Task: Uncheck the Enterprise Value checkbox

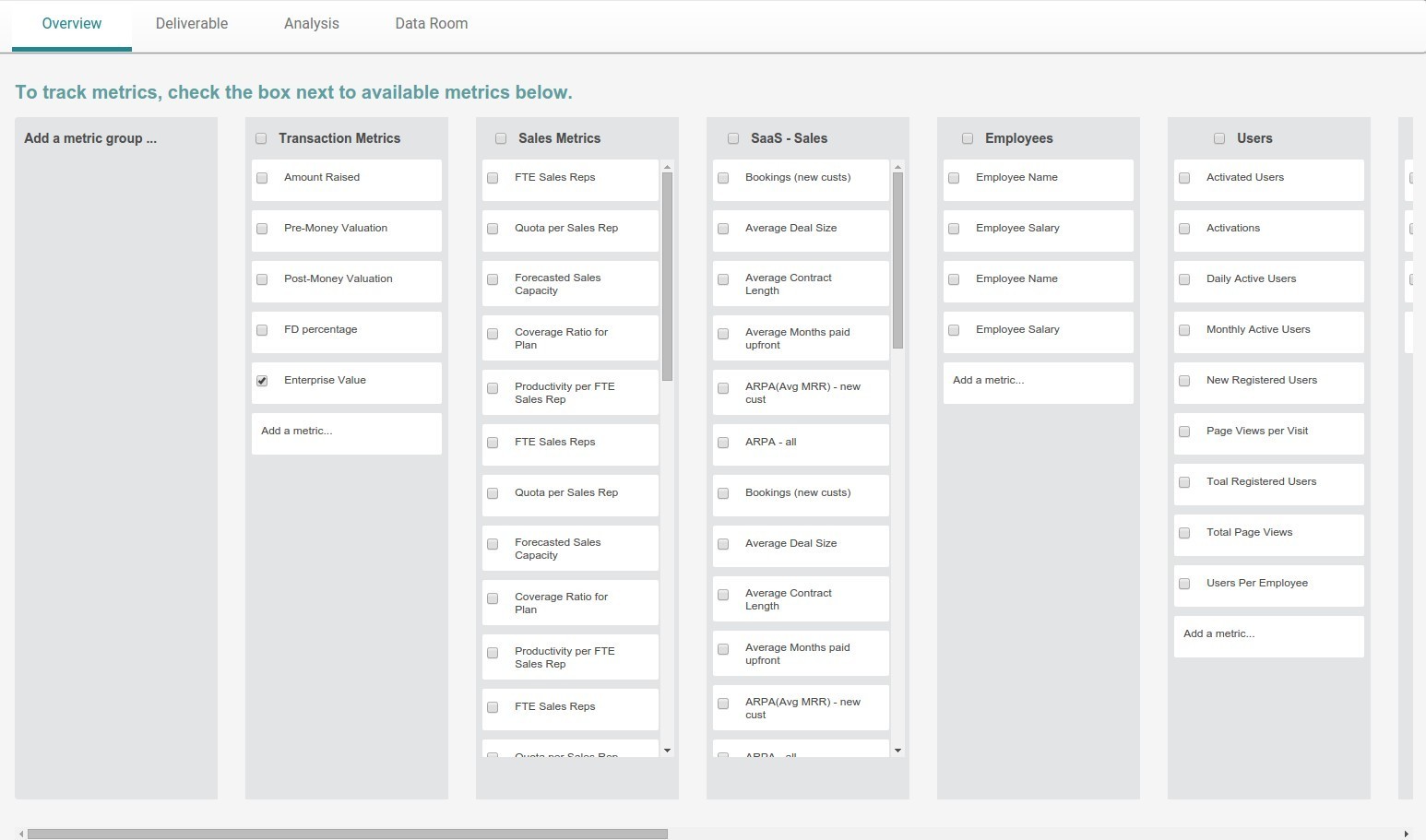Action: point(262,381)
